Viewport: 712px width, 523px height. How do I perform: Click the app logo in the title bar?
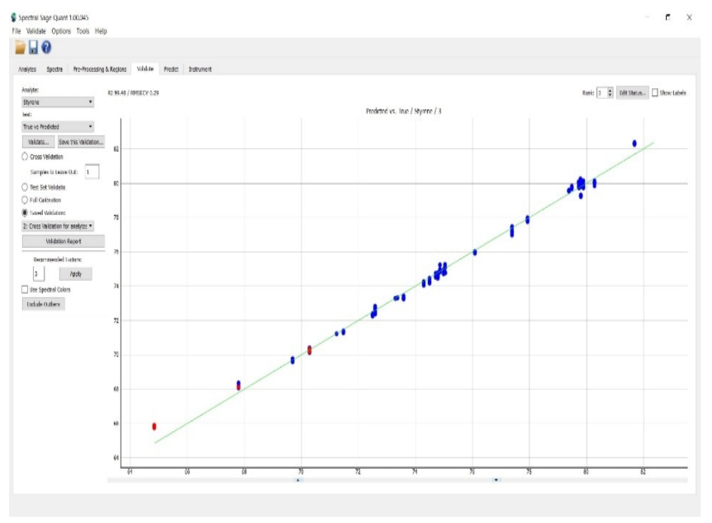pyautogui.click(x=14, y=17)
